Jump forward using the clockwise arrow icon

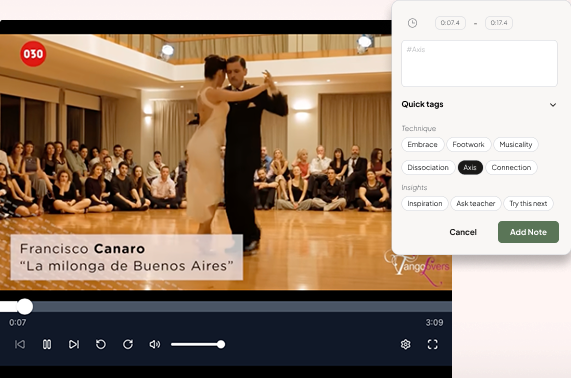pos(128,344)
